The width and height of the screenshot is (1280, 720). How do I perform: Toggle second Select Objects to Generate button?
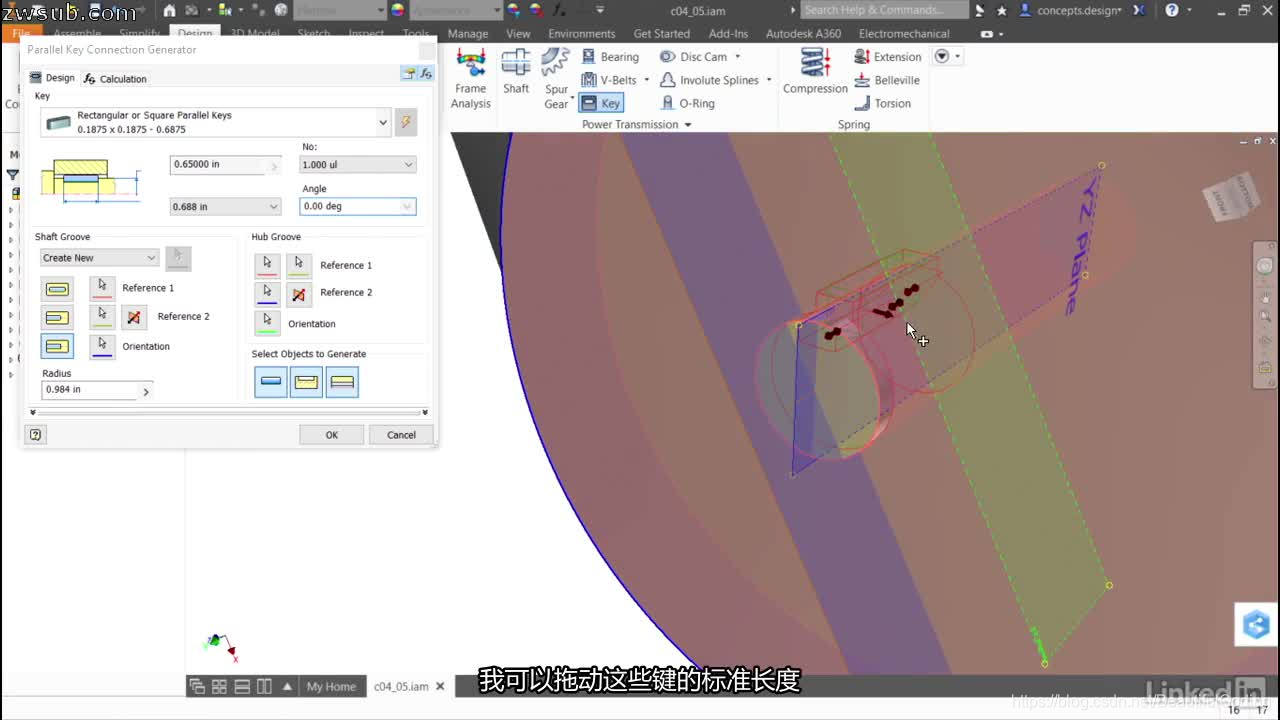pos(306,381)
